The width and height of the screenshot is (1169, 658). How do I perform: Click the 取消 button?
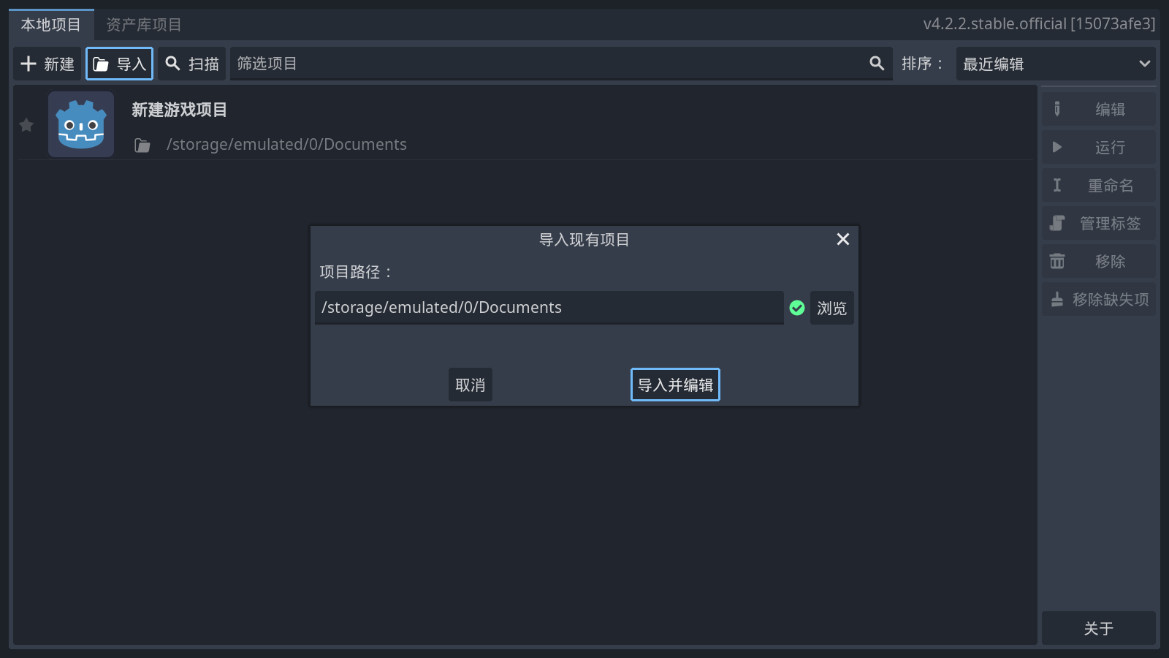click(x=470, y=385)
